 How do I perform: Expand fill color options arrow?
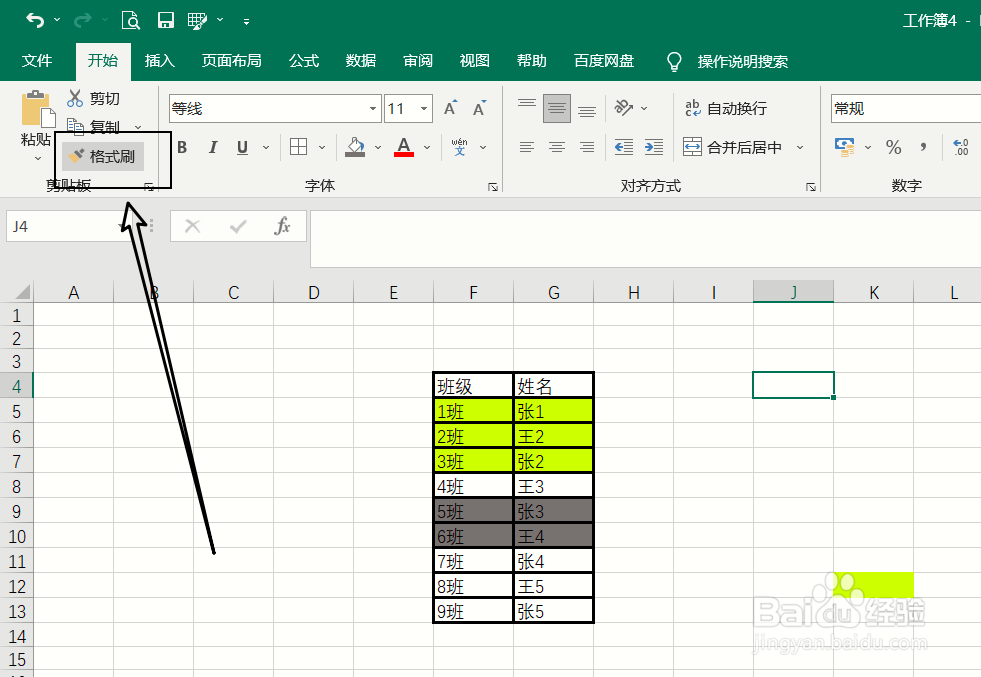tap(378, 148)
